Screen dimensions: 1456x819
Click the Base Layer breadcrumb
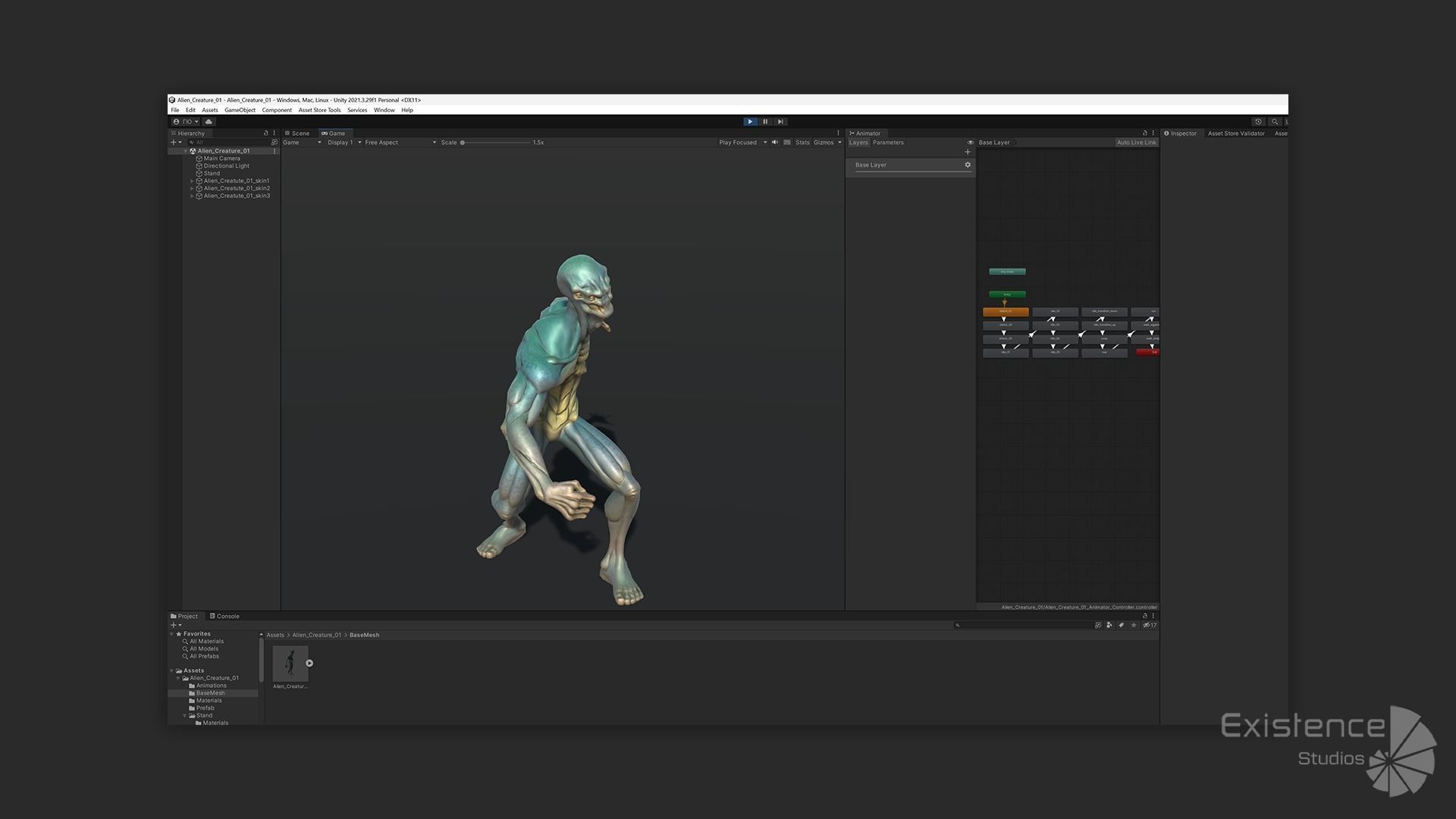tap(994, 143)
